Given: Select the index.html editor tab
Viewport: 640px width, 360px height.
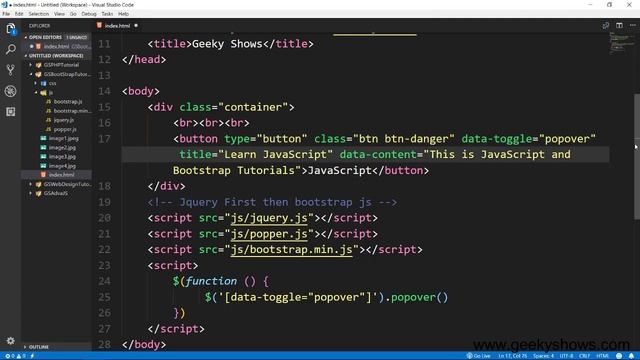Looking at the screenshot, I should pyautogui.click(x=118, y=25).
